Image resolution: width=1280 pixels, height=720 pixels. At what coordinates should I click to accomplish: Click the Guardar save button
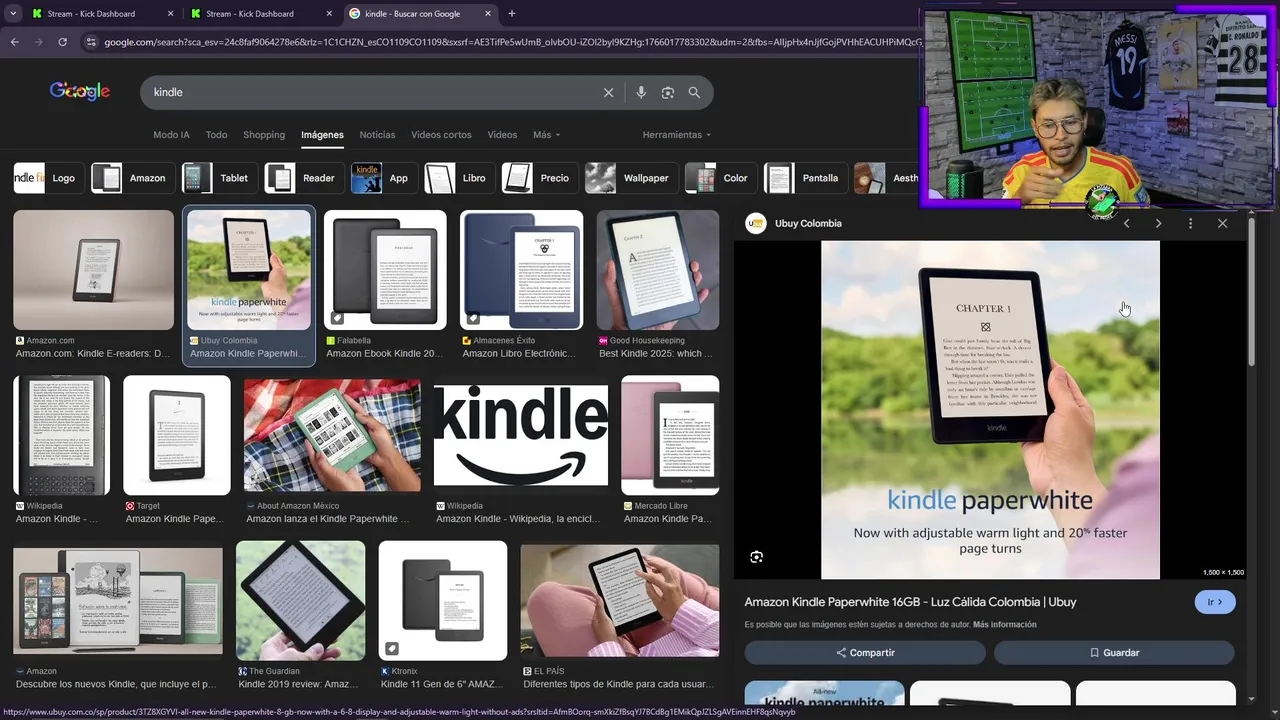(x=1114, y=652)
